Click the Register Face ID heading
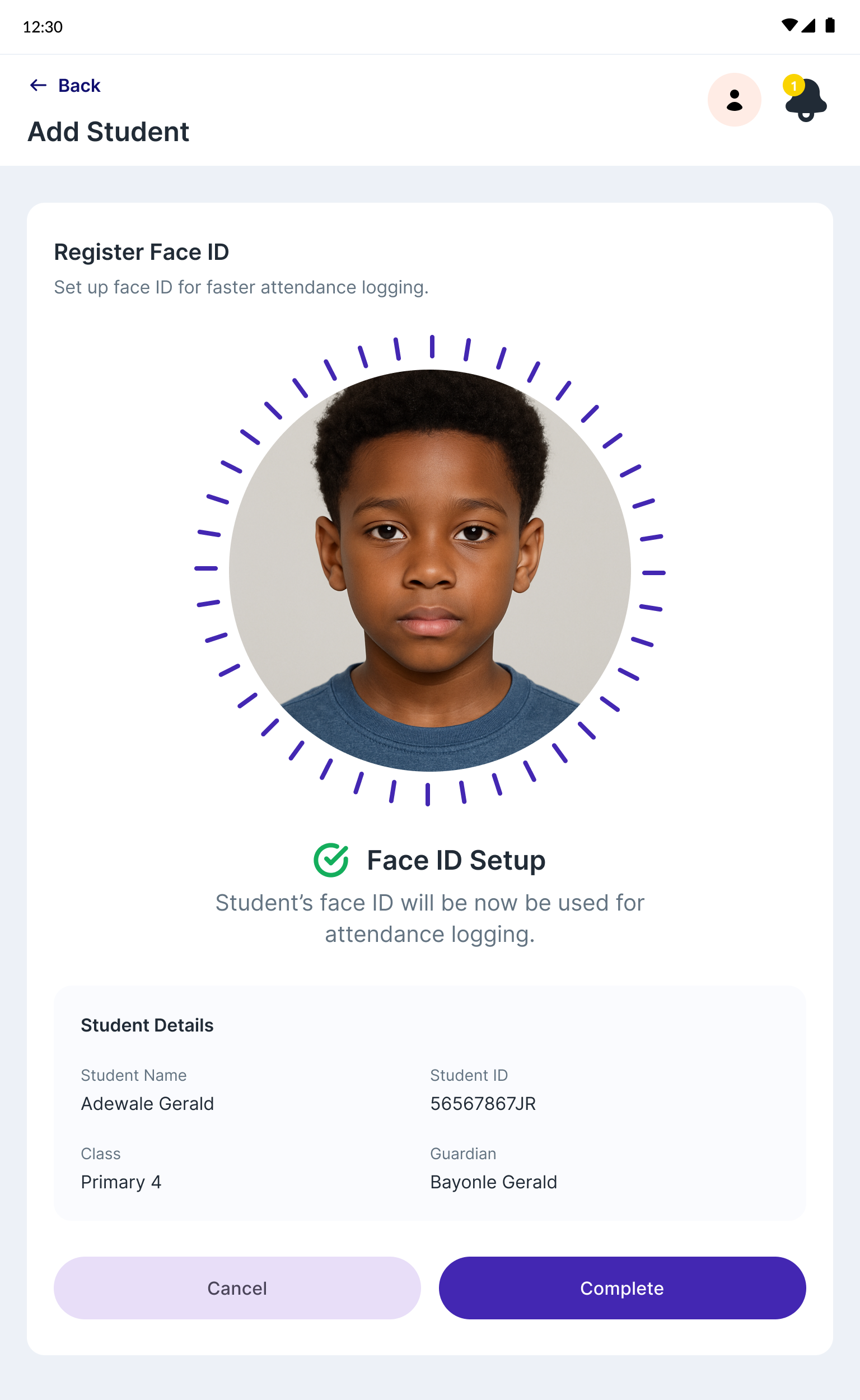This screenshot has height=1400, width=860. 141,252
